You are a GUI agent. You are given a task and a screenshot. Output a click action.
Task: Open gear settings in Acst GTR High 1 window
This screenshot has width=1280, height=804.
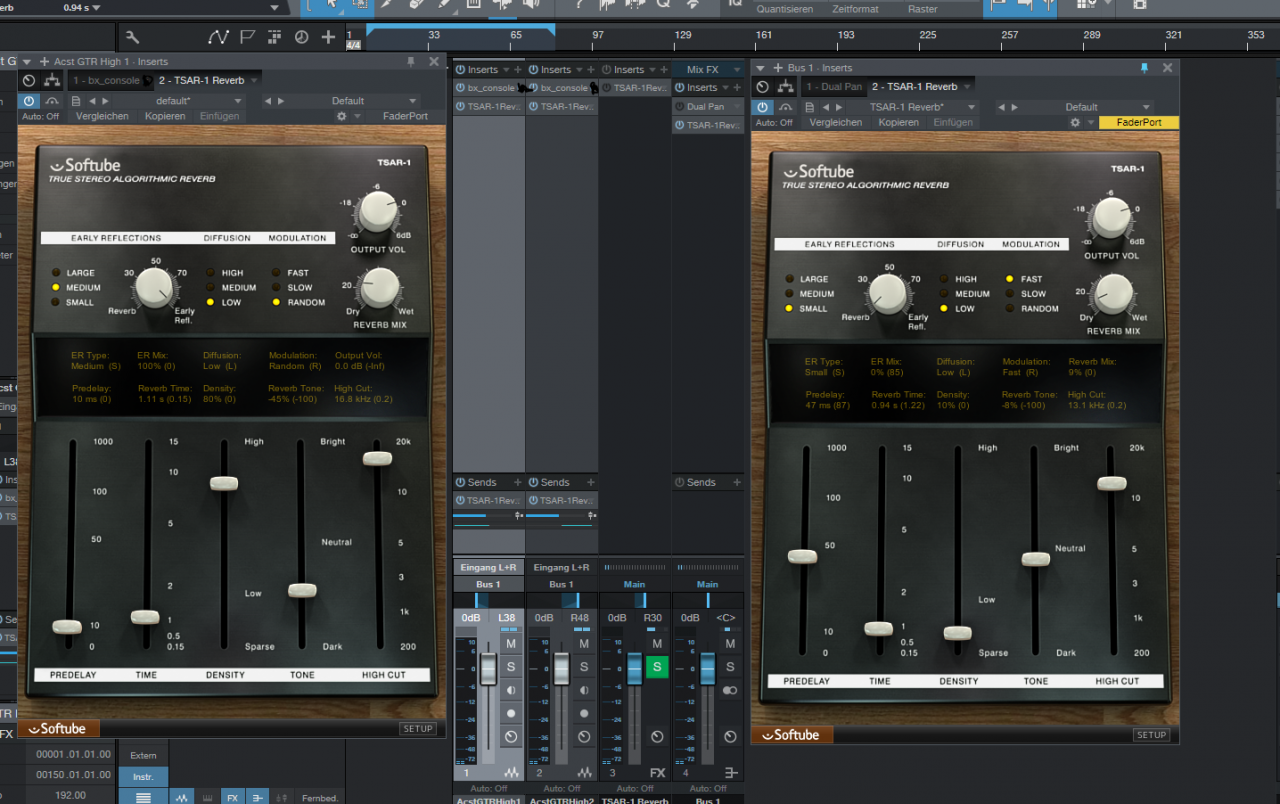coord(341,116)
